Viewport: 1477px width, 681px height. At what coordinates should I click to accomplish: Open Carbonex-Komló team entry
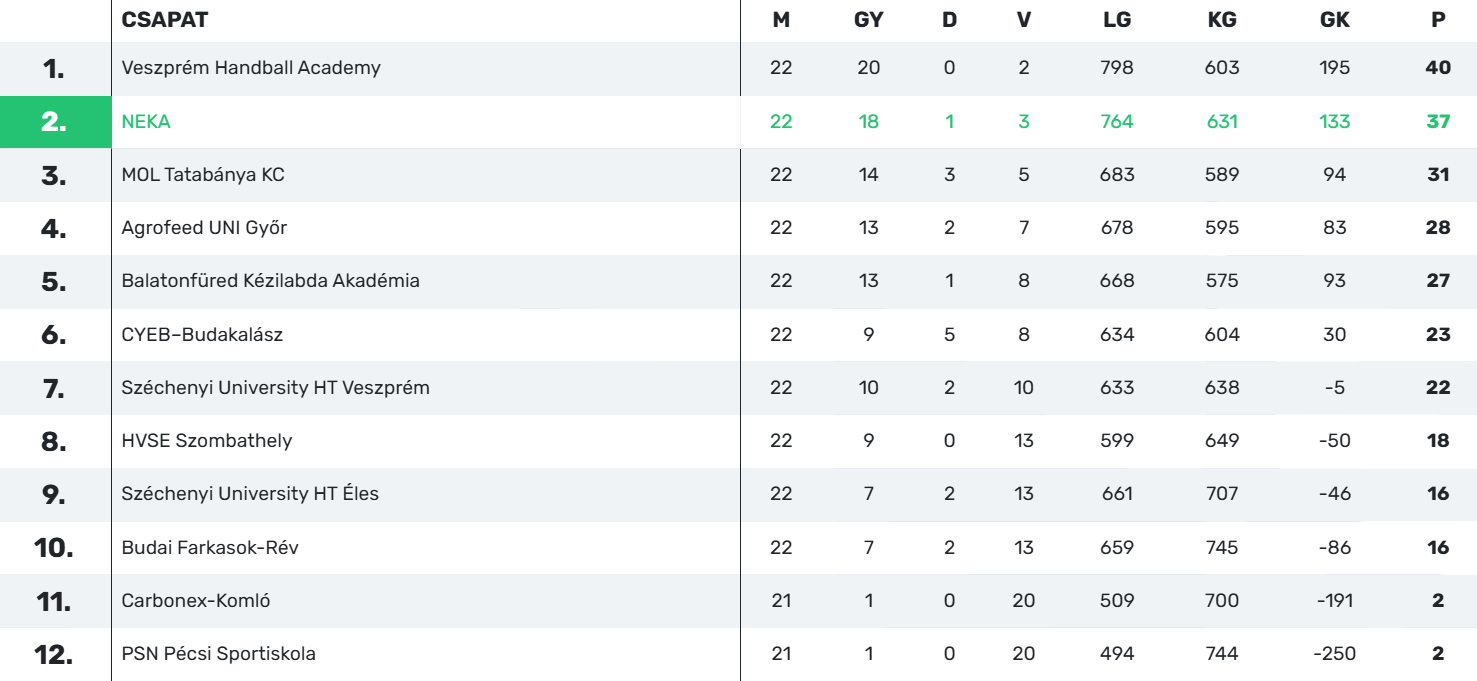tap(196, 601)
